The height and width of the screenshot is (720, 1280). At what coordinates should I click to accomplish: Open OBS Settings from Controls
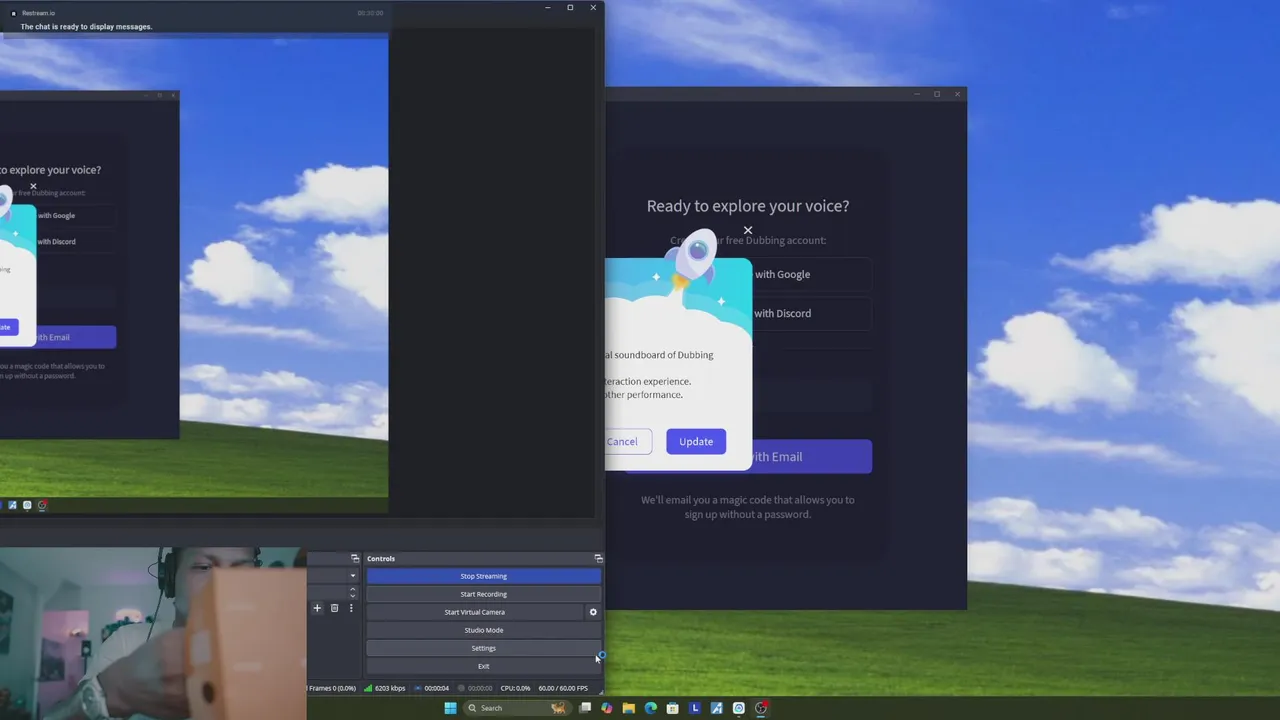483,648
